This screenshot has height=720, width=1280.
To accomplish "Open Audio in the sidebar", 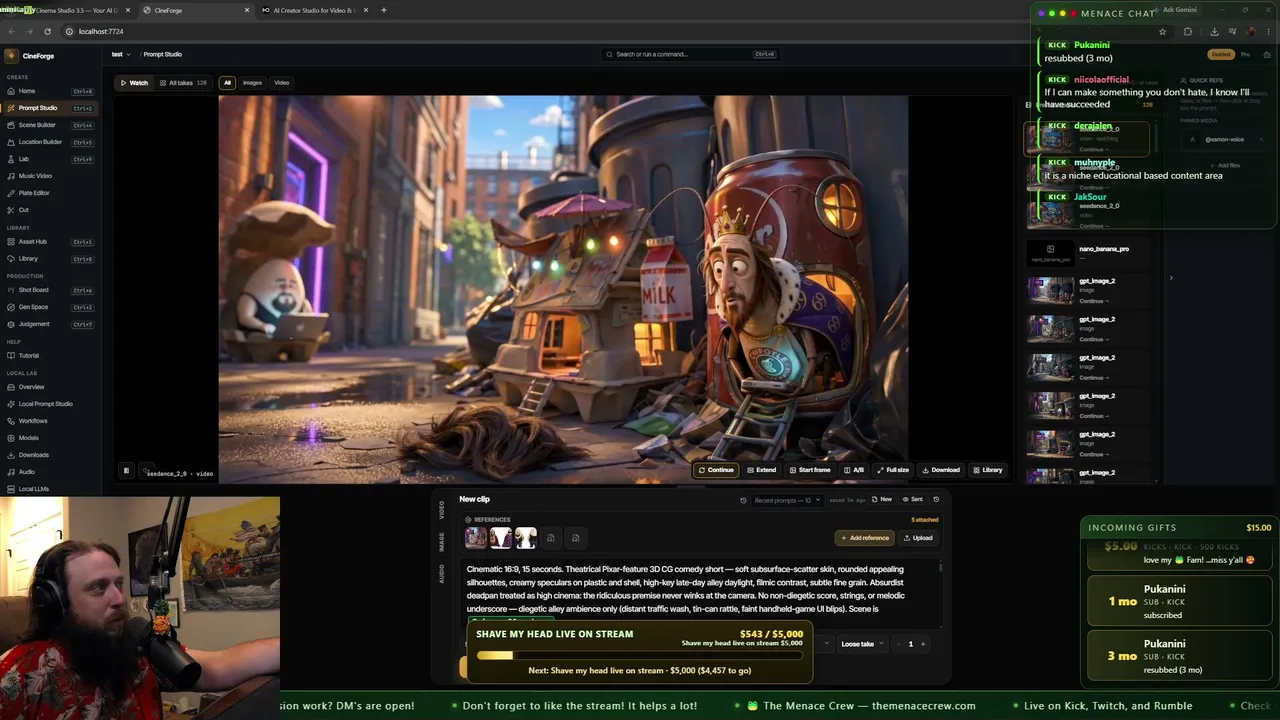I will click(x=50, y=472).
